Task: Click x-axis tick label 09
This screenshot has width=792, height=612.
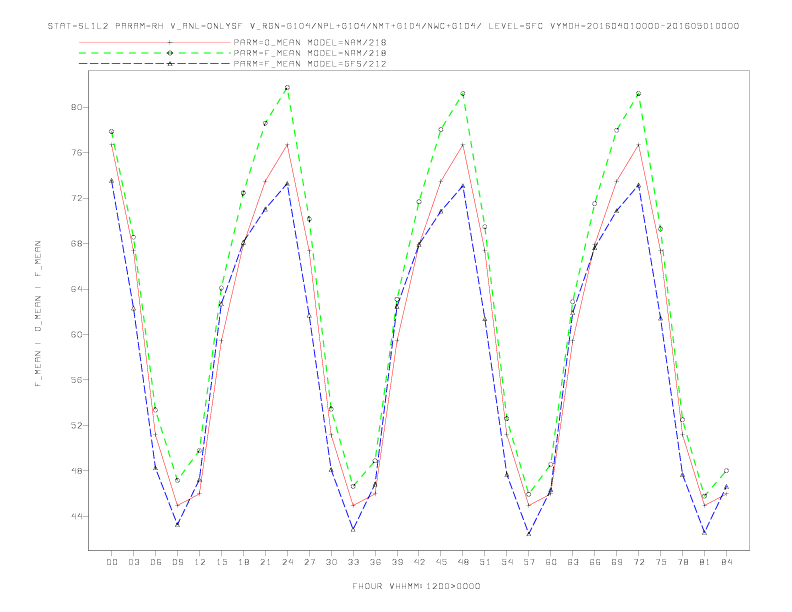Action: [177, 562]
